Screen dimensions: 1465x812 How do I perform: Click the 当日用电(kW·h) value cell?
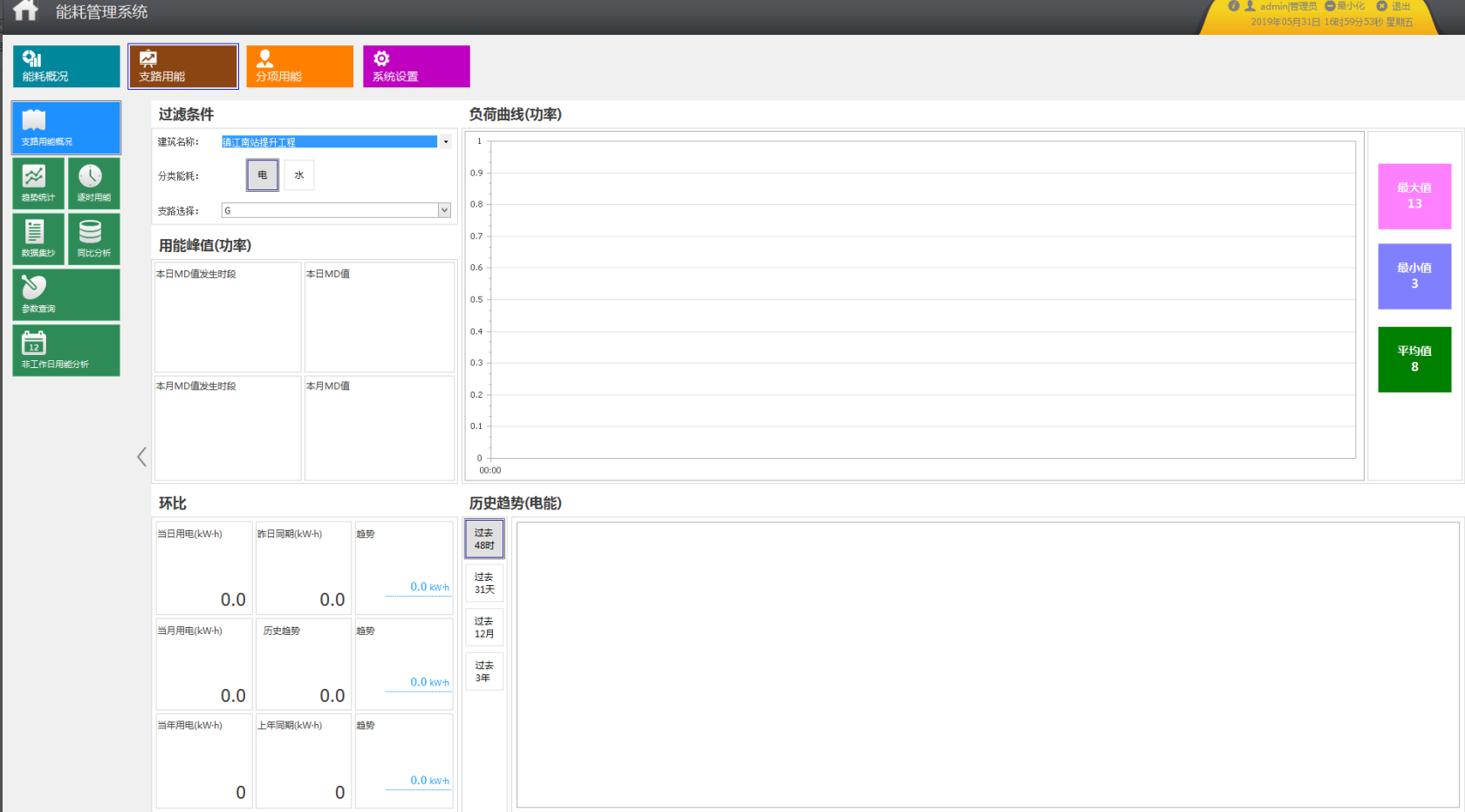(x=204, y=568)
